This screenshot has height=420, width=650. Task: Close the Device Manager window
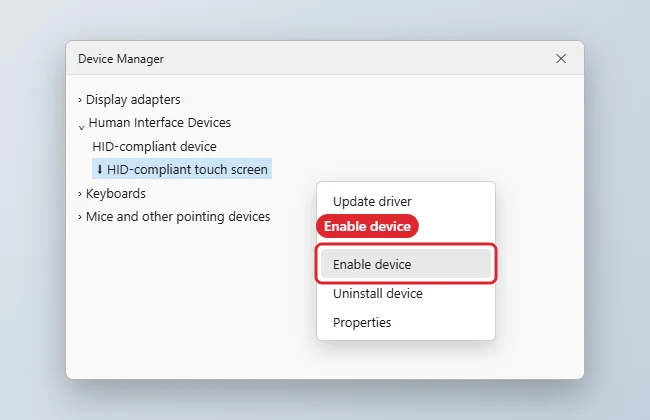tap(561, 58)
